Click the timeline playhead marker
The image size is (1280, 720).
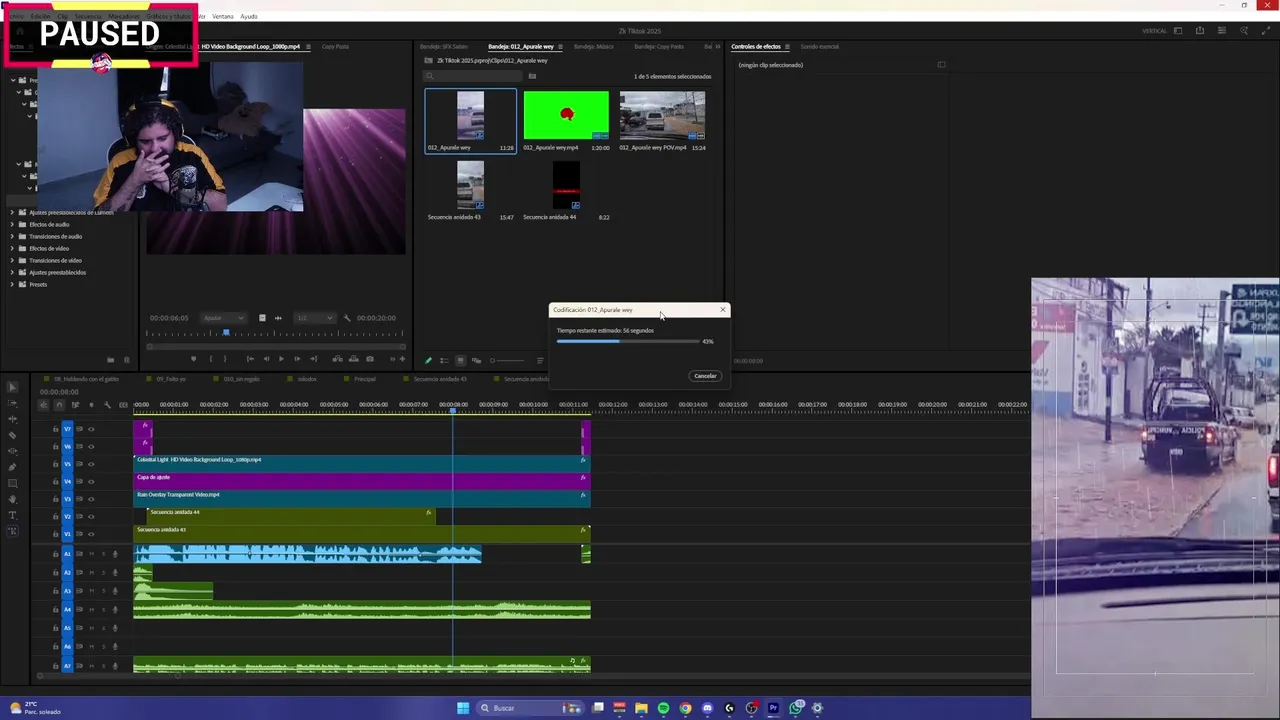pos(453,410)
